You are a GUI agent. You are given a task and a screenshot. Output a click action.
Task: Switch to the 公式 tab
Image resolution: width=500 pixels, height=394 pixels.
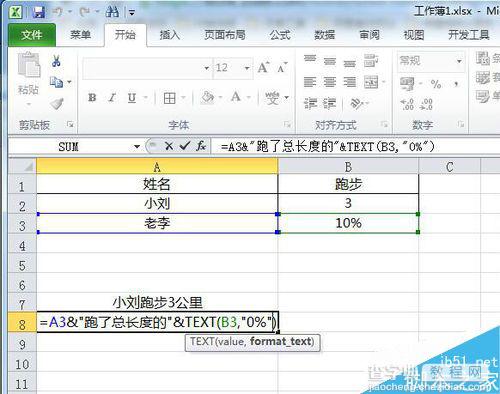(280, 34)
